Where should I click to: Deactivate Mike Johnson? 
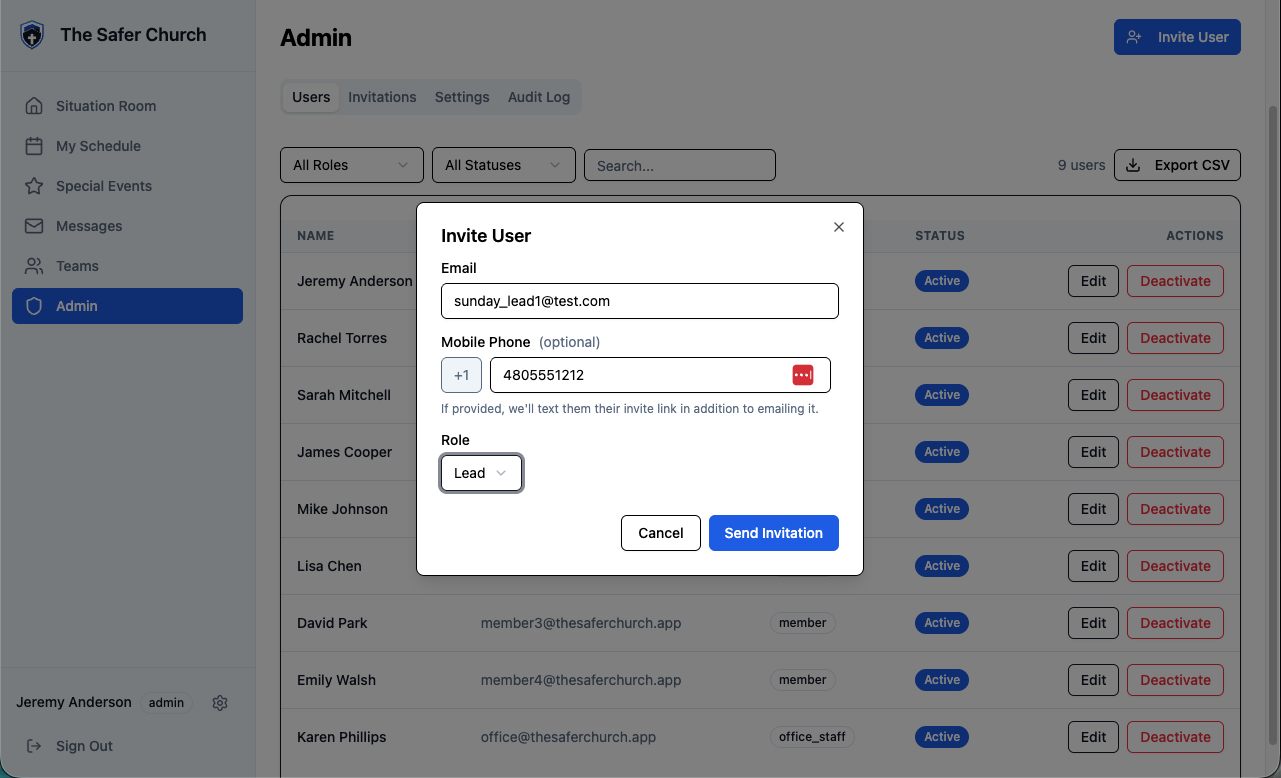(x=1176, y=509)
